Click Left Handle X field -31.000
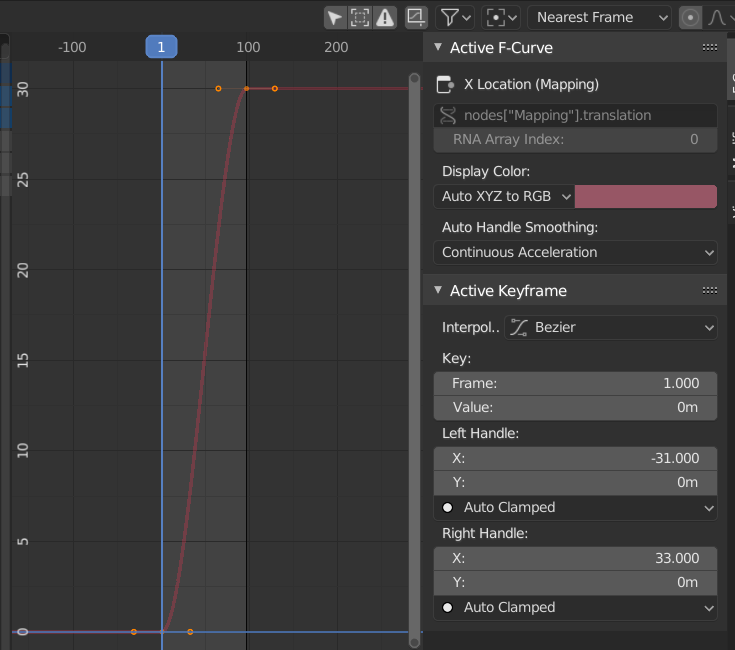 576,458
